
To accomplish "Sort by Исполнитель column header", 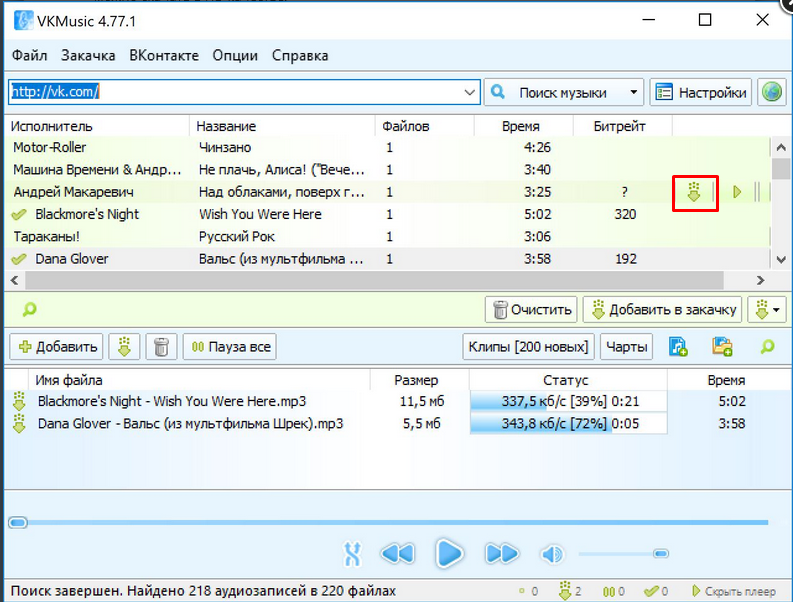I will [x=97, y=126].
